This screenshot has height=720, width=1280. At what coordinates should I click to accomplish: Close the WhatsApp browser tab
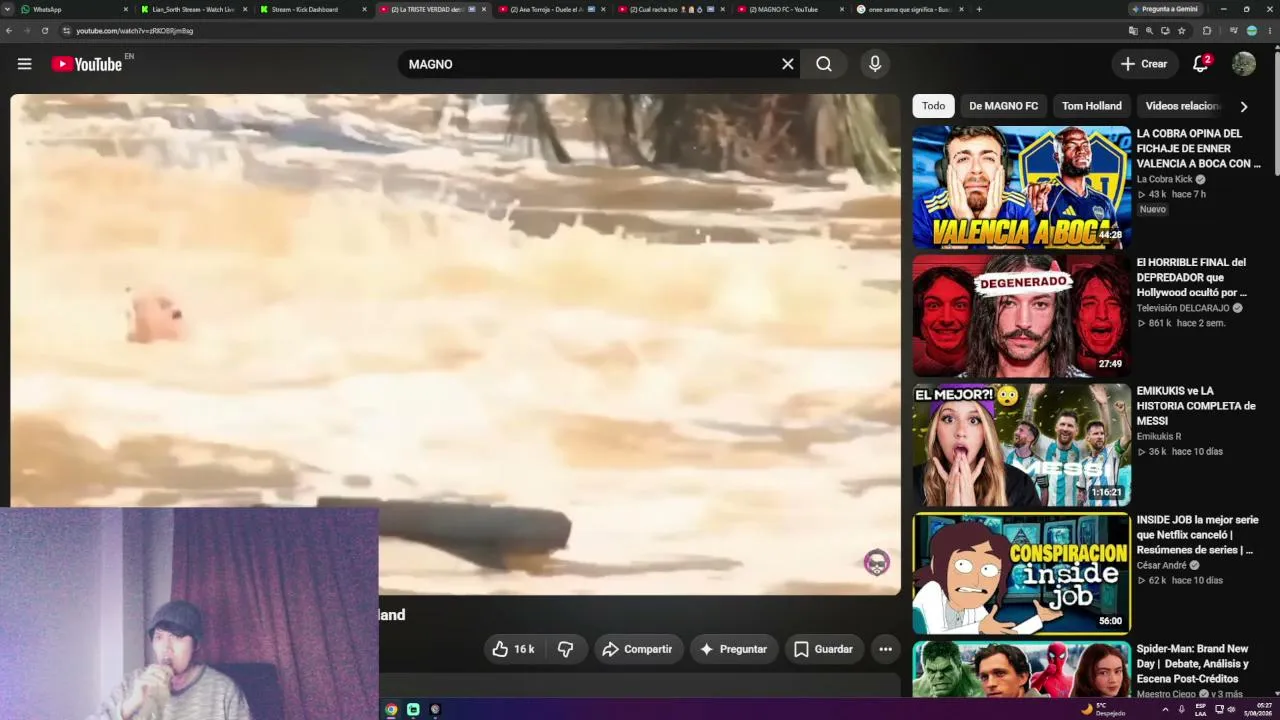pyautogui.click(x=126, y=9)
